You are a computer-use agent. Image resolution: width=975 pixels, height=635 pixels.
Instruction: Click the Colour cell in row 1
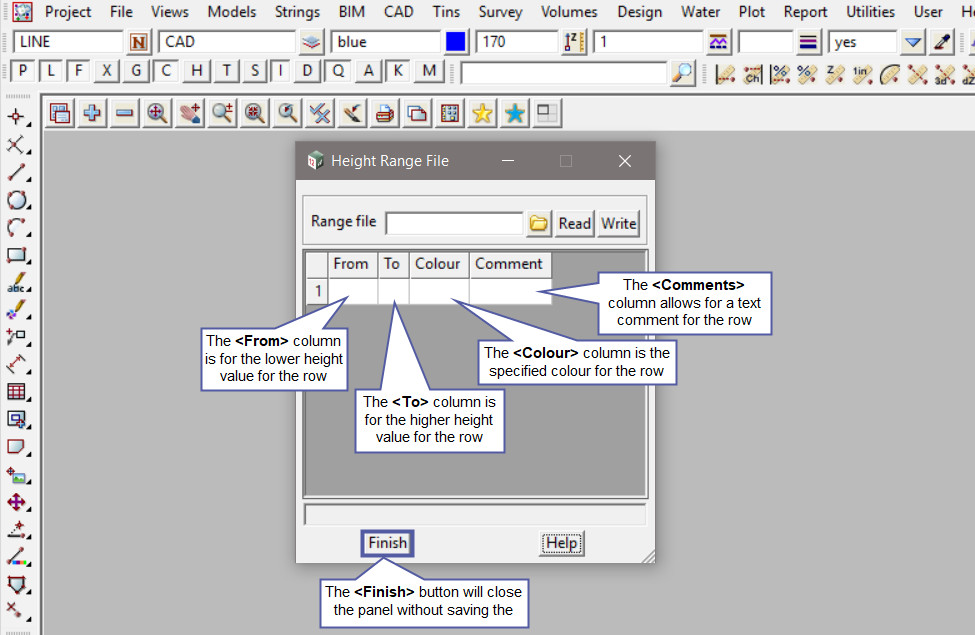[x=439, y=290]
